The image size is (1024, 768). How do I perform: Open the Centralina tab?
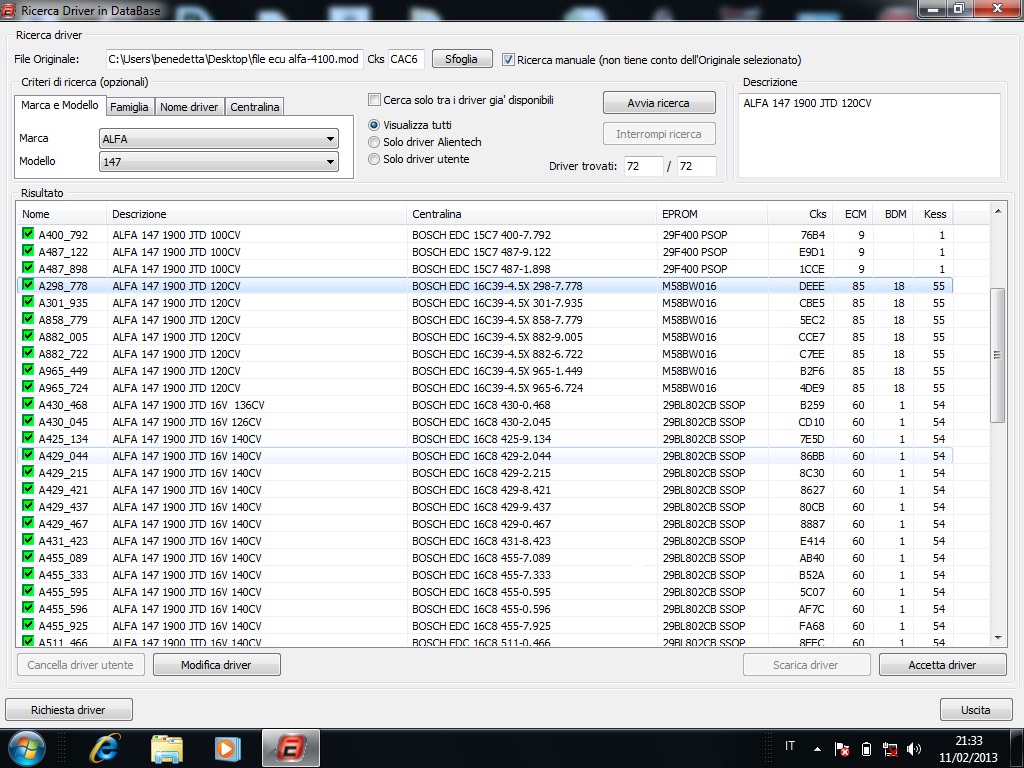tap(254, 107)
